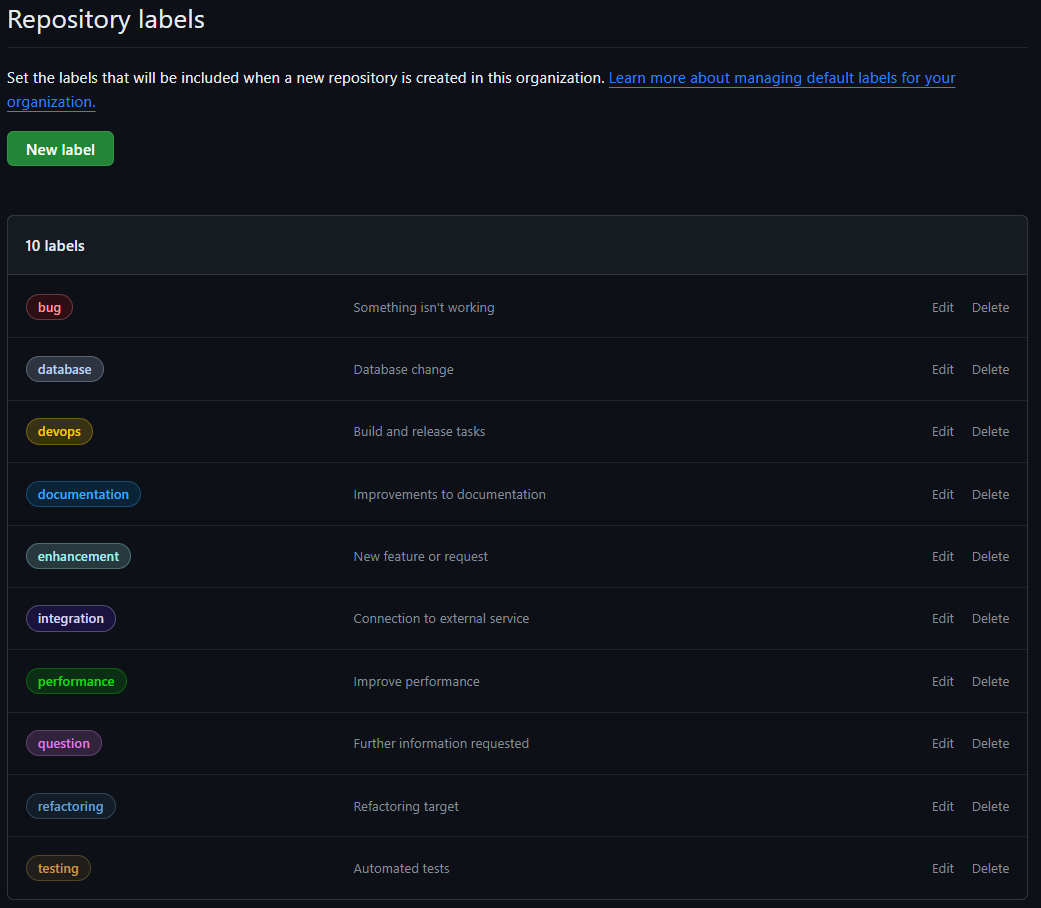Open the yellow devops label badge

click(x=59, y=431)
